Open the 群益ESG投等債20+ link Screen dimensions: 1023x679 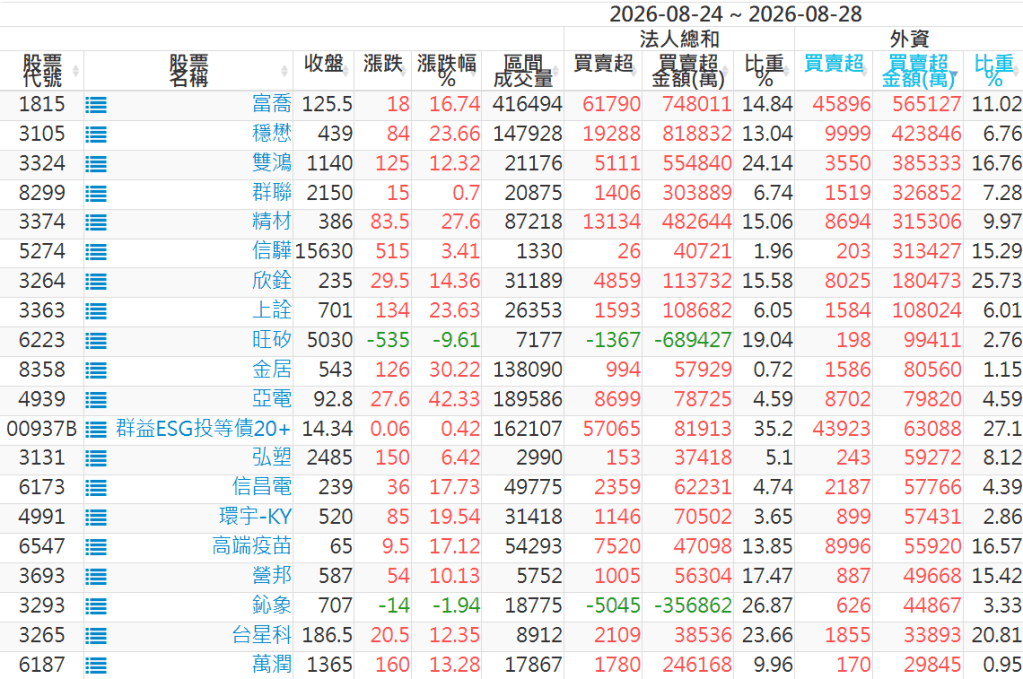pyautogui.click(x=203, y=429)
